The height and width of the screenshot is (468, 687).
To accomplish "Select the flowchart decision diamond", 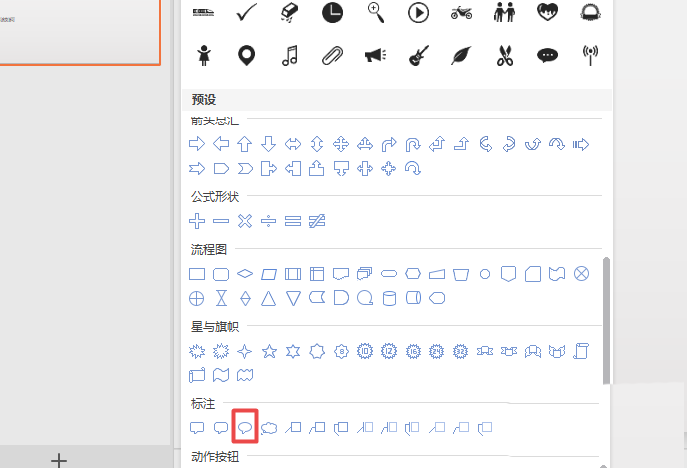I will (245, 274).
